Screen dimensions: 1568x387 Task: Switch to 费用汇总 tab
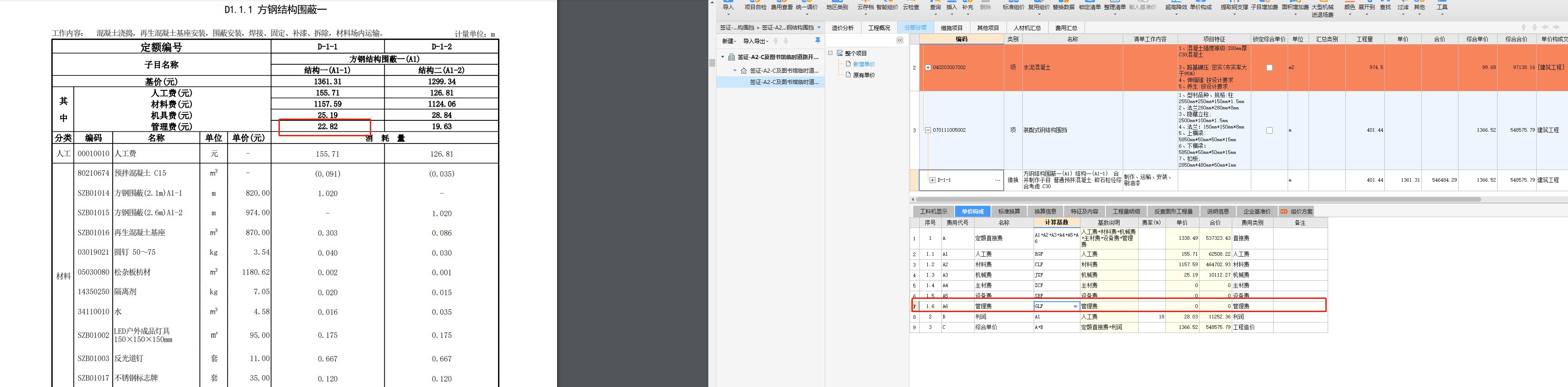[1066, 28]
